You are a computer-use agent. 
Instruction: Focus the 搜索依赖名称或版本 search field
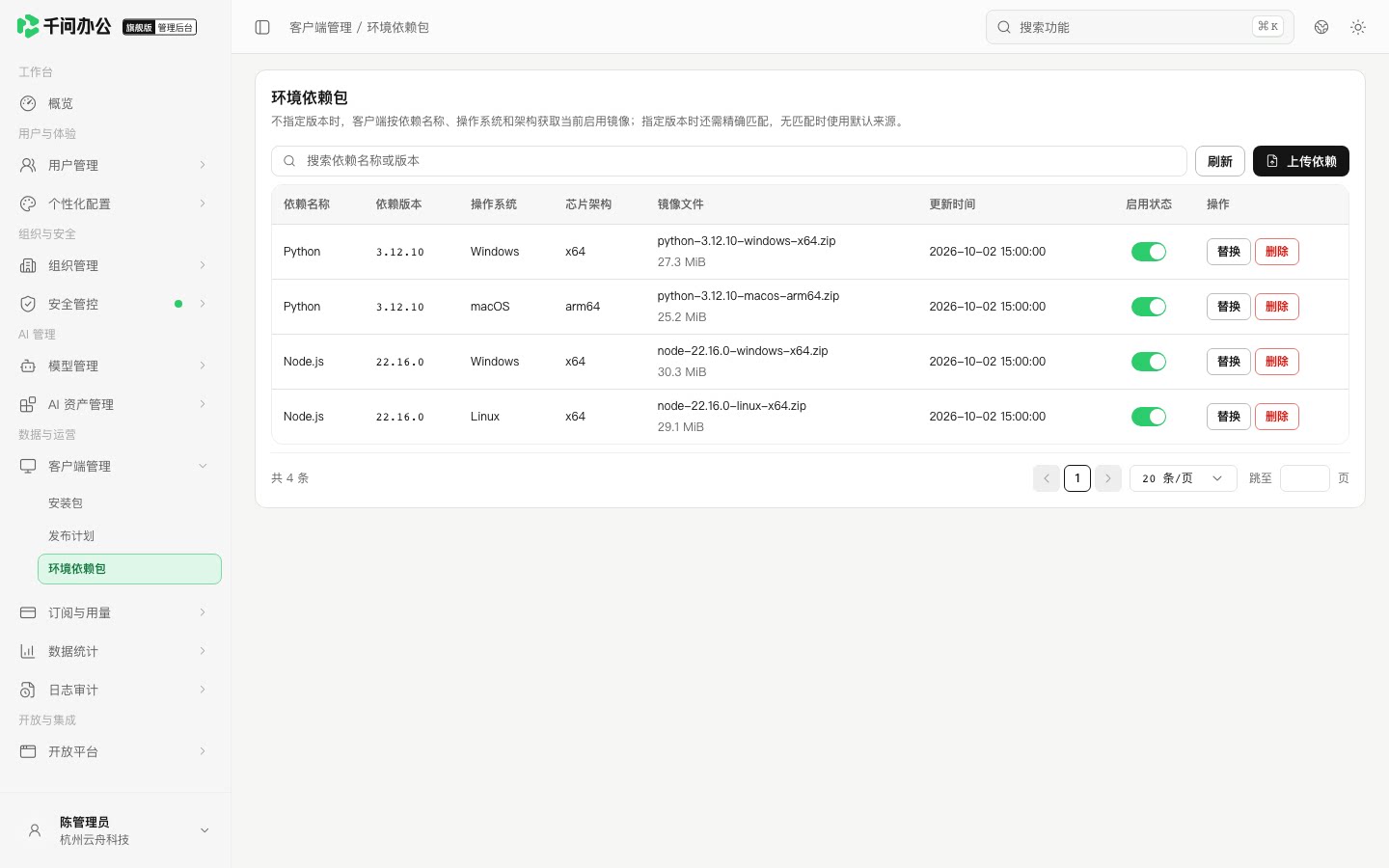click(729, 161)
